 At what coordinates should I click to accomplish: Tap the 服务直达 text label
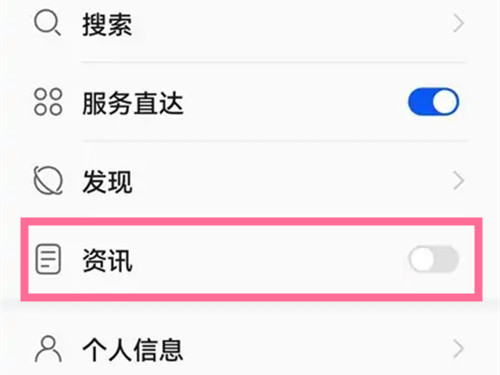point(133,103)
